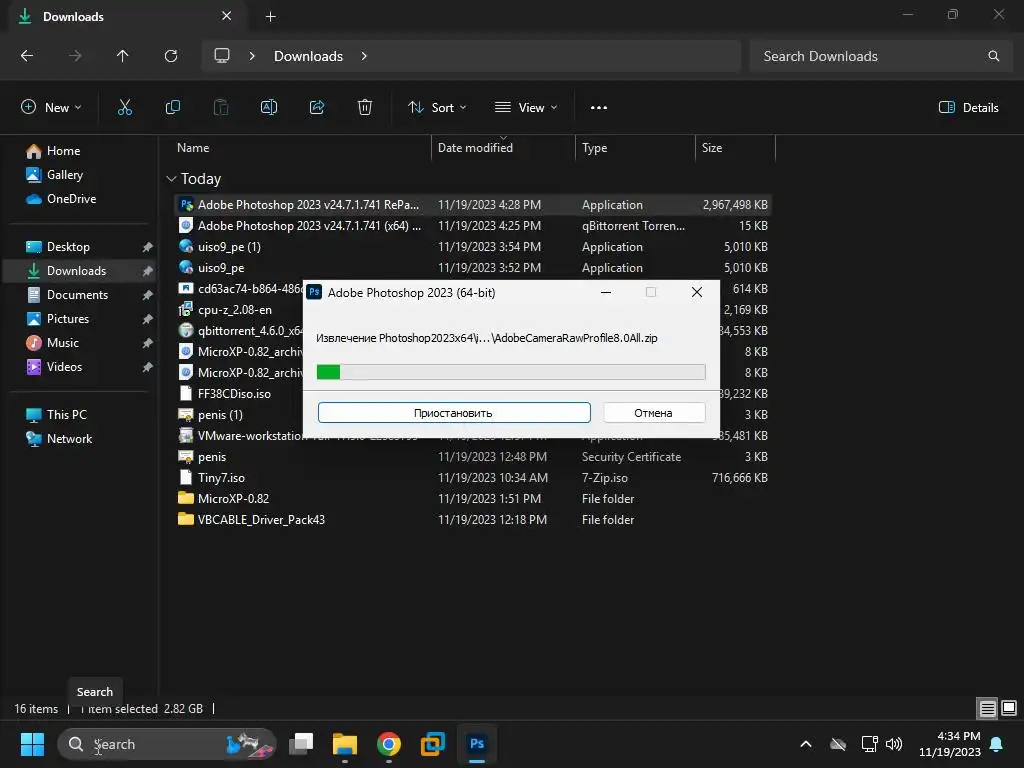Open the See more ellipsis menu
Image resolution: width=1024 pixels, height=768 pixels.
[599, 108]
